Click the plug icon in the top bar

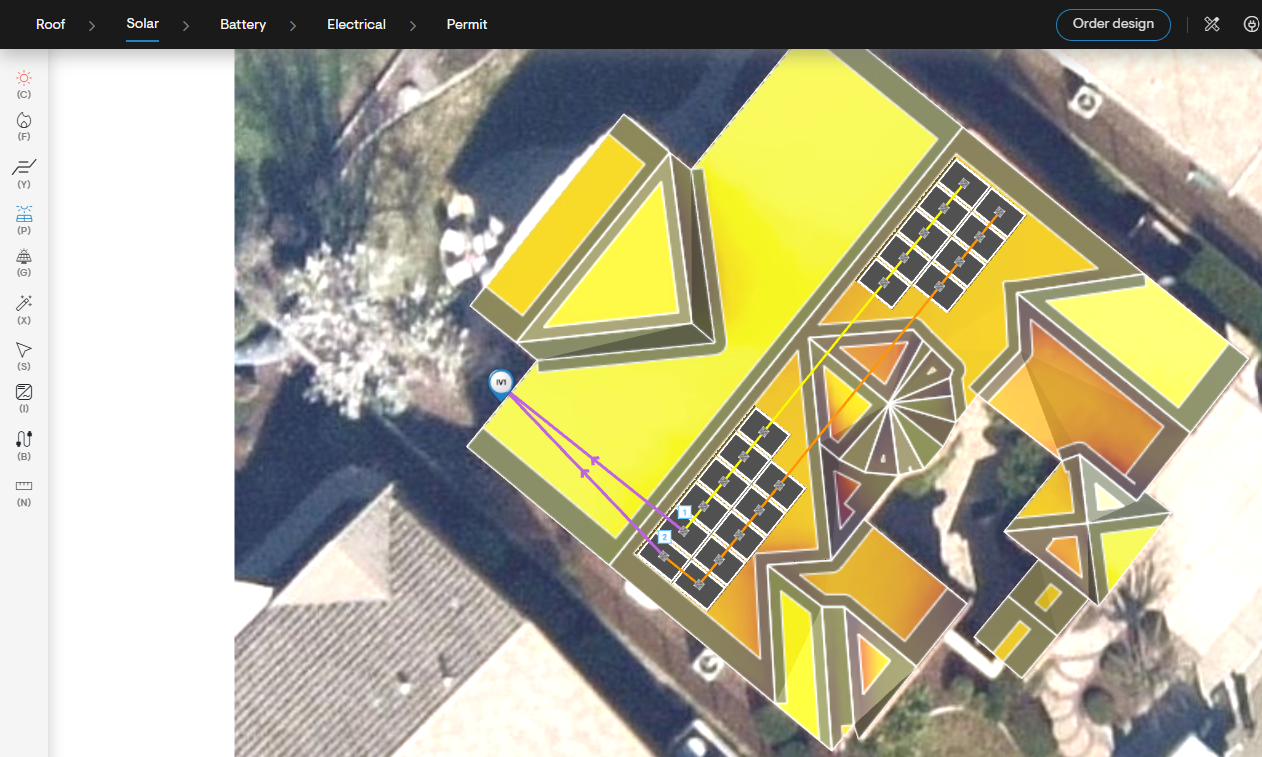1251,24
